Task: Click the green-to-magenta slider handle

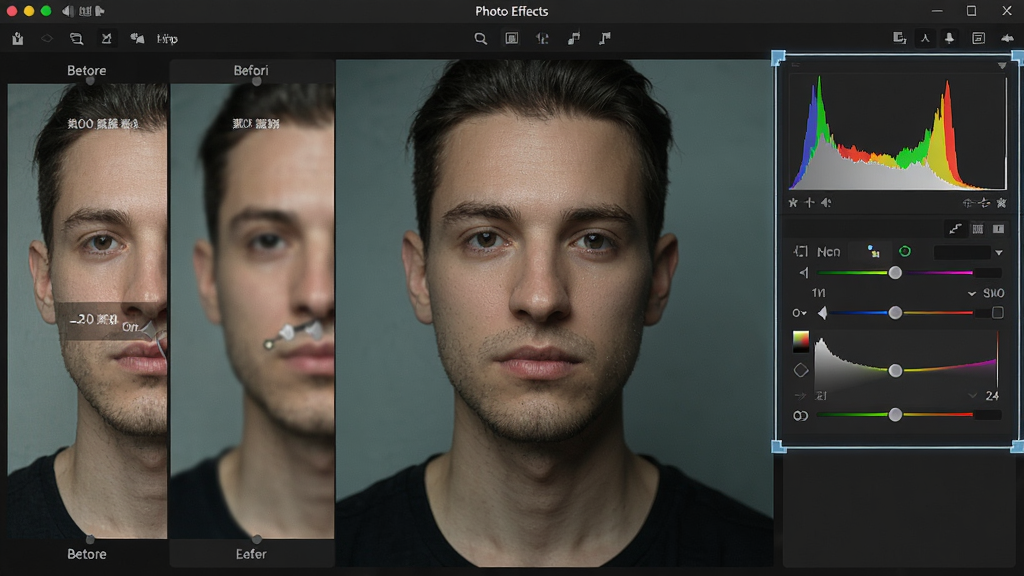Action: click(x=895, y=272)
